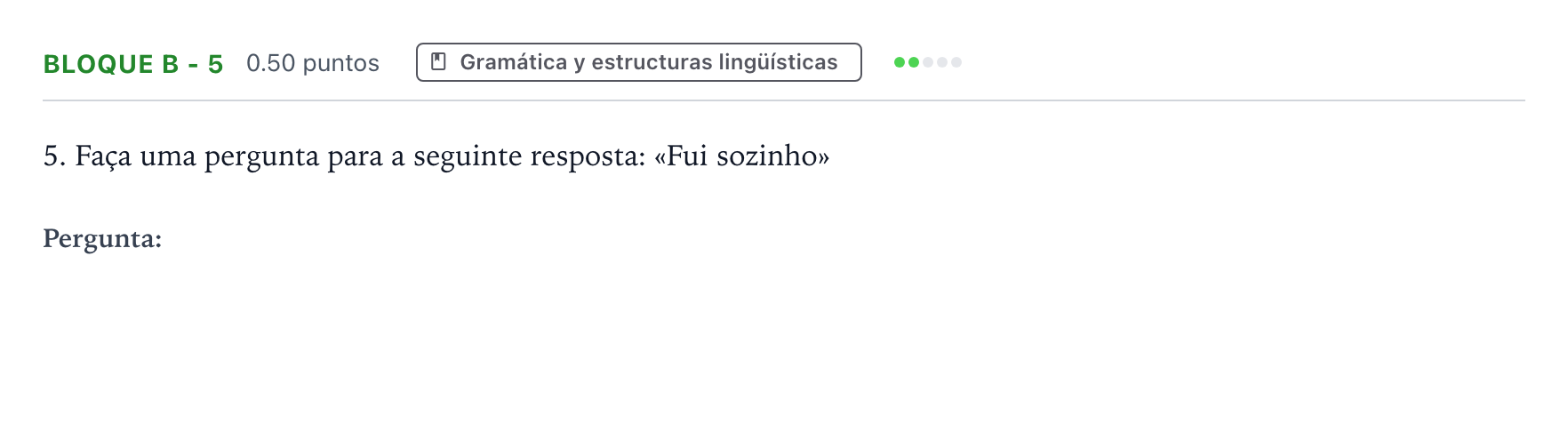Click the BLOQUE B - 5 heading
Viewport: 1568px width, 432px height.
133,64
